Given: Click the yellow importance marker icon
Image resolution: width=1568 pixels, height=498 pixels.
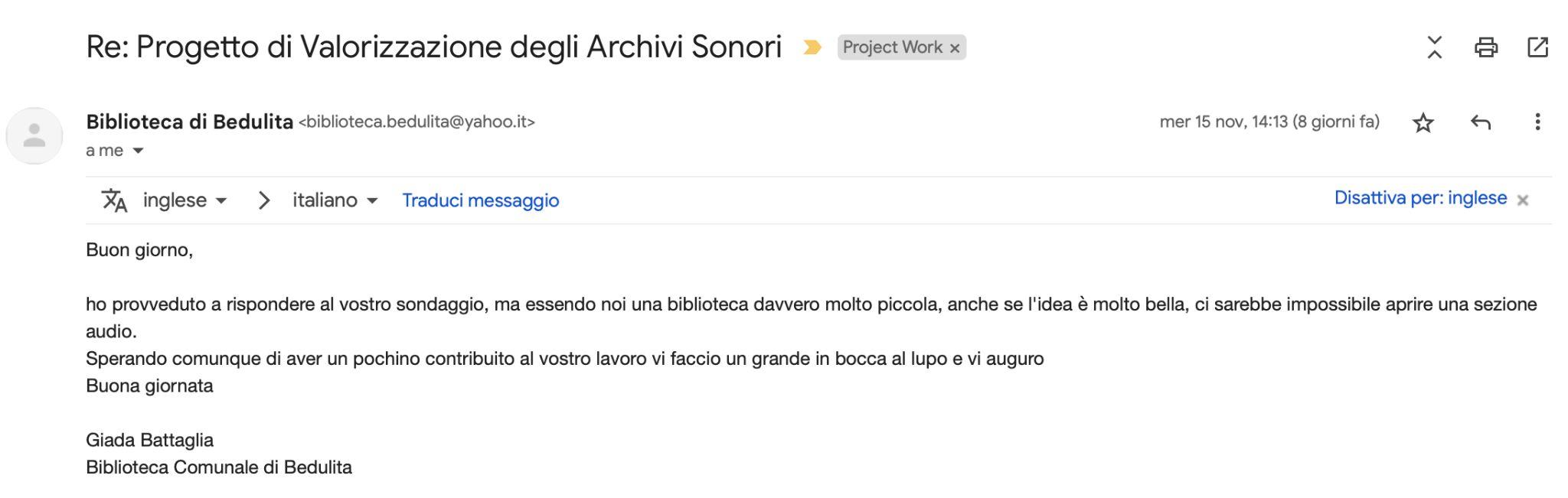Looking at the screenshot, I should point(812,47).
